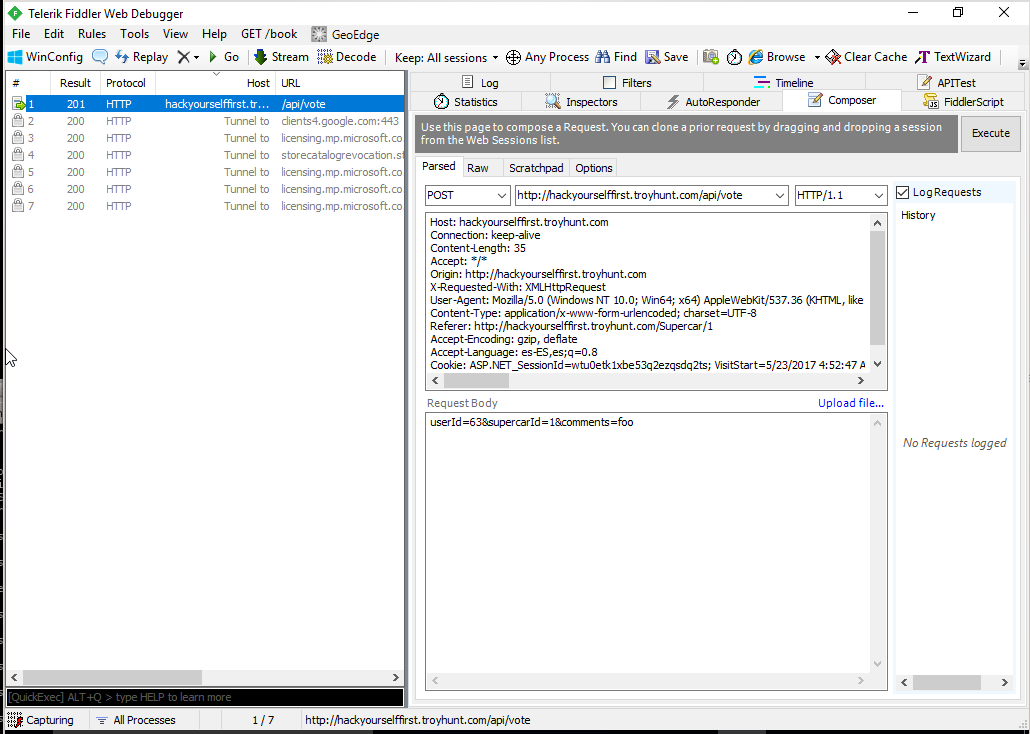This screenshot has width=1030, height=734.
Task: Click the Browse Internet Explorer icon
Action: click(x=756, y=57)
